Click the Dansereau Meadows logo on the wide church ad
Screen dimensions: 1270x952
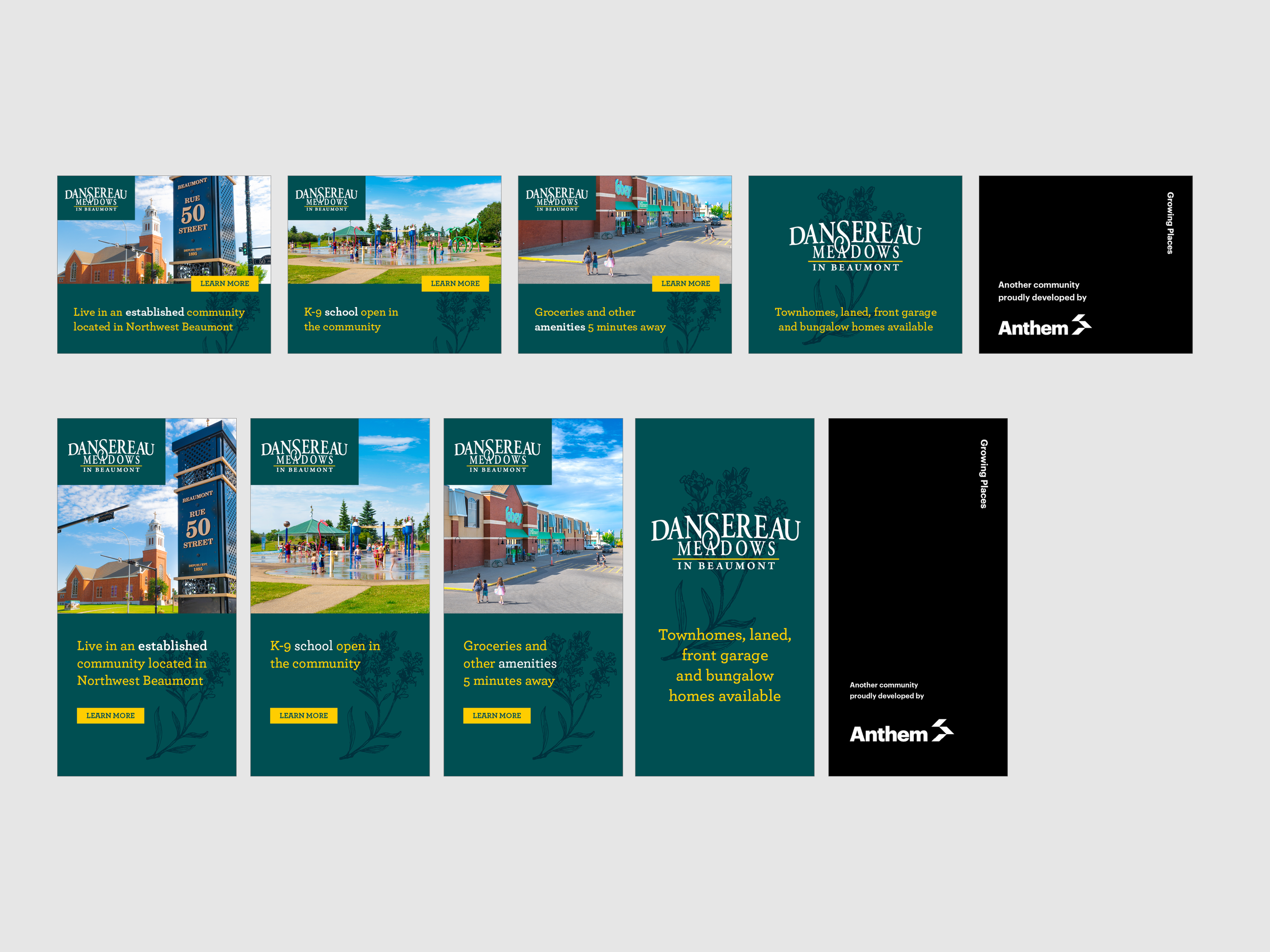pos(96,199)
